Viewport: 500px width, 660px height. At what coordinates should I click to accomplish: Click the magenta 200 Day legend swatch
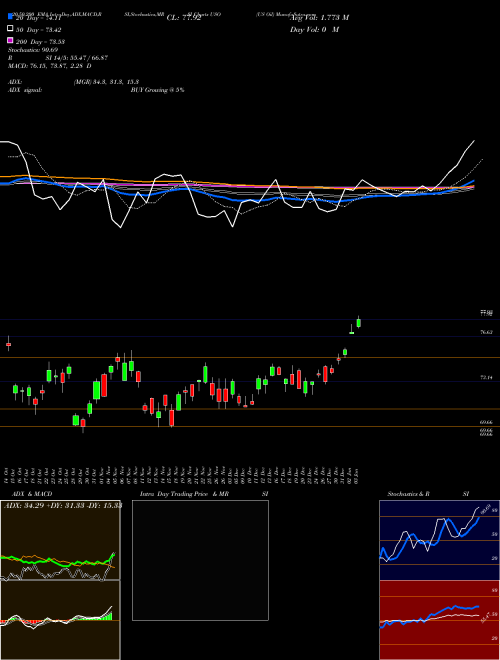click(x=10, y=40)
